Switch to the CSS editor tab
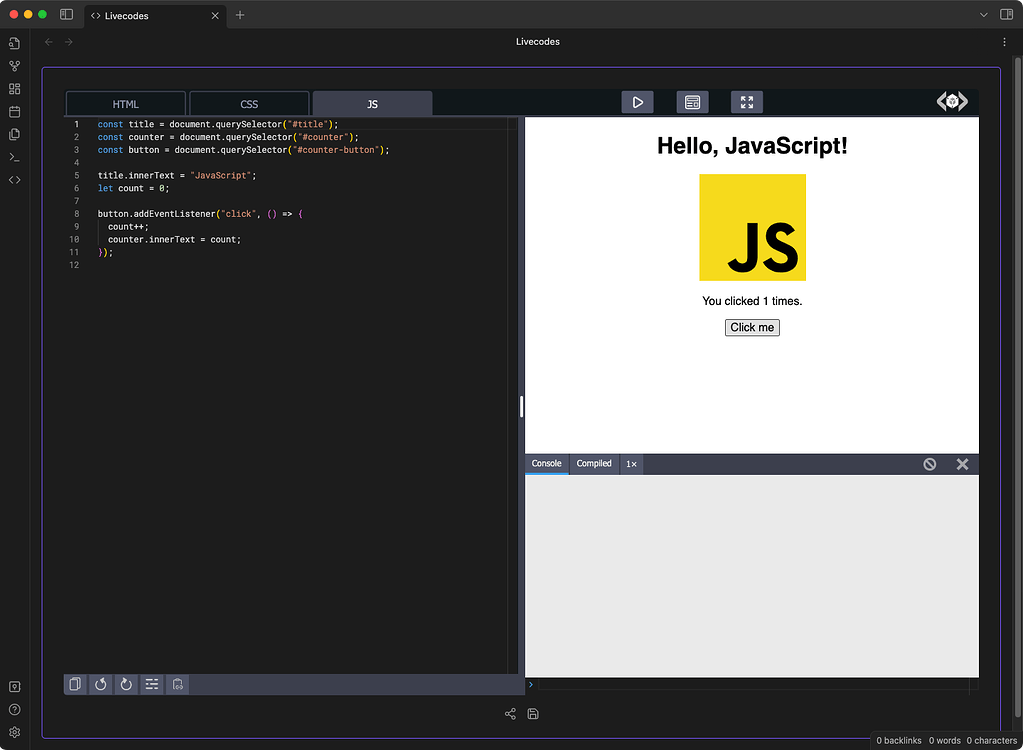 click(x=248, y=103)
